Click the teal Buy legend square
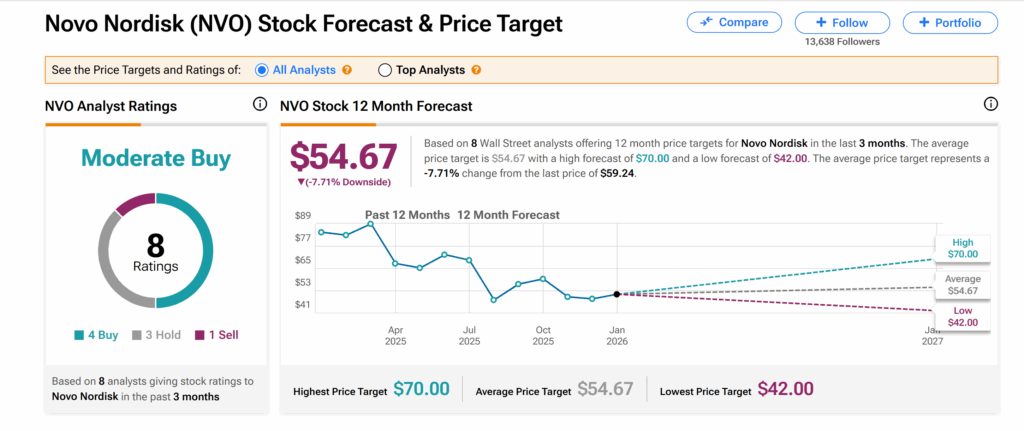Screen dimensions: 1024x431 tap(79, 335)
